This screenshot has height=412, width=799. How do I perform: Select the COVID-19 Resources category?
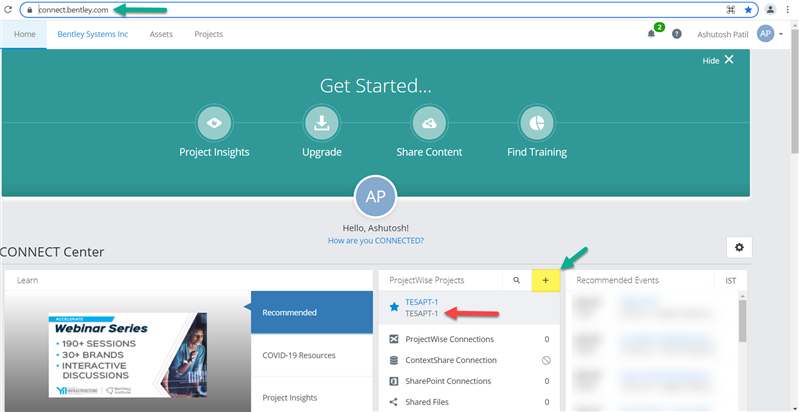coord(312,355)
